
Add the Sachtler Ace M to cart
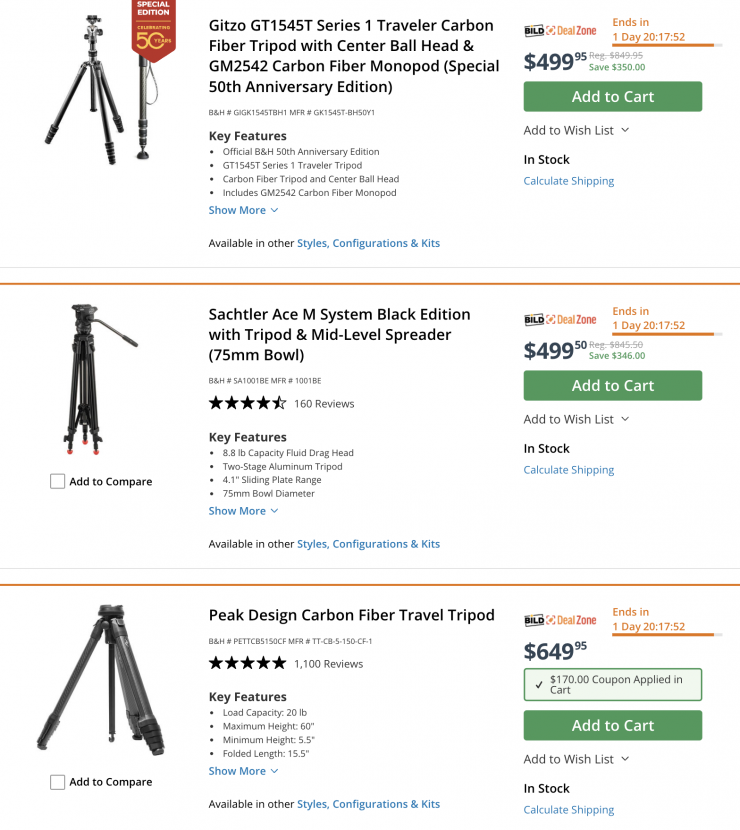pyautogui.click(x=612, y=386)
